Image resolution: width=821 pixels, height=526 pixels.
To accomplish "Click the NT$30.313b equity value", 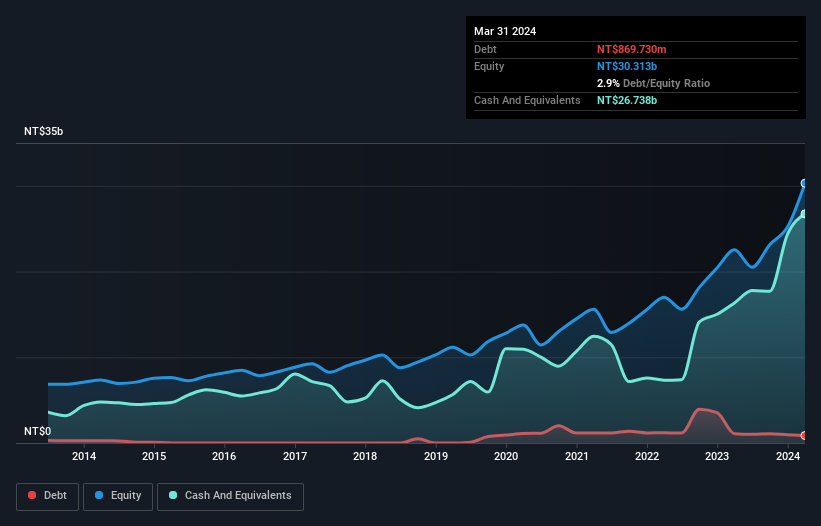I will pos(627,66).
